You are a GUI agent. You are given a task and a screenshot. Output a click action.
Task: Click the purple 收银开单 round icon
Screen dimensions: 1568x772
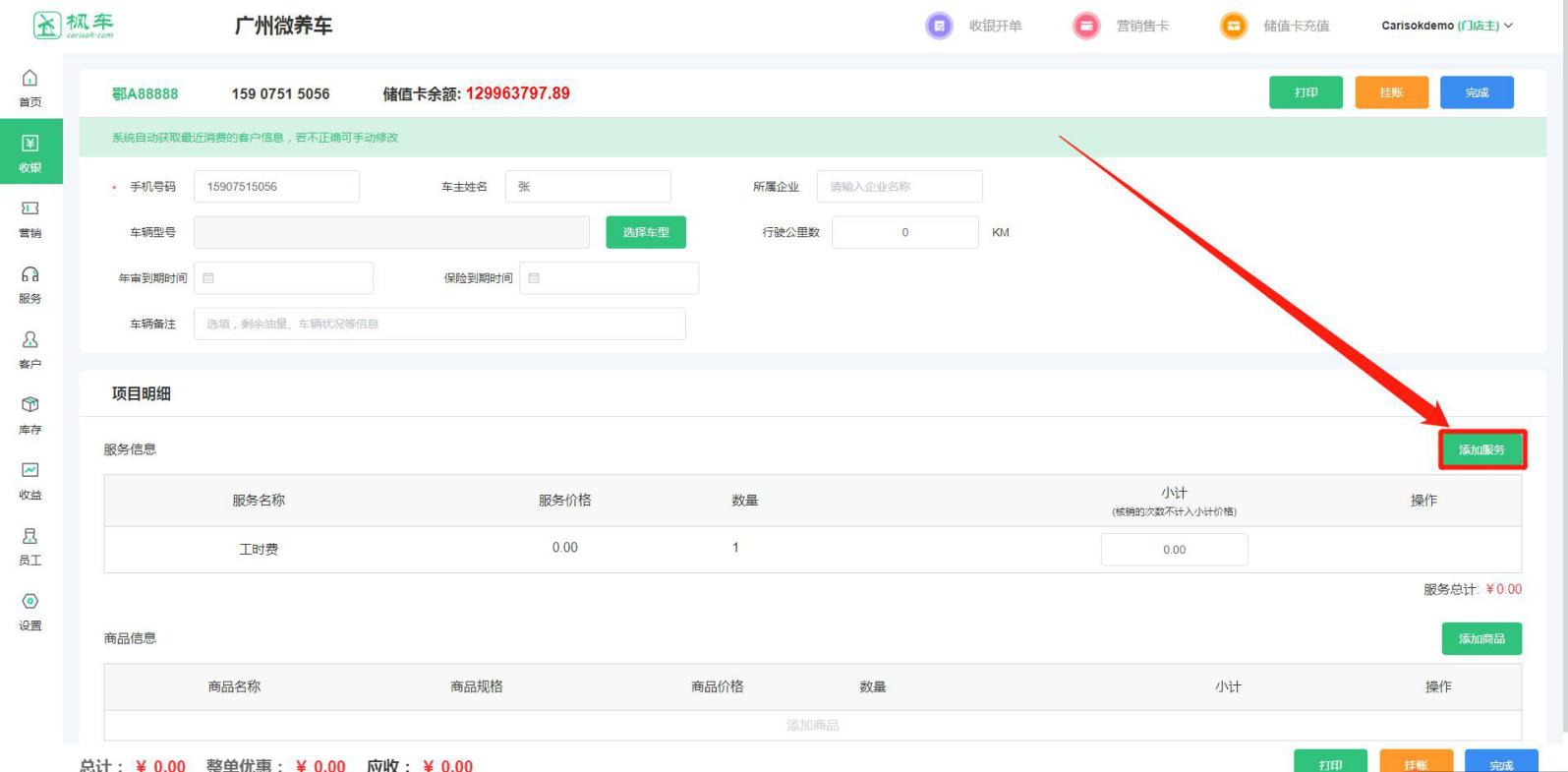tap(940, 26)
